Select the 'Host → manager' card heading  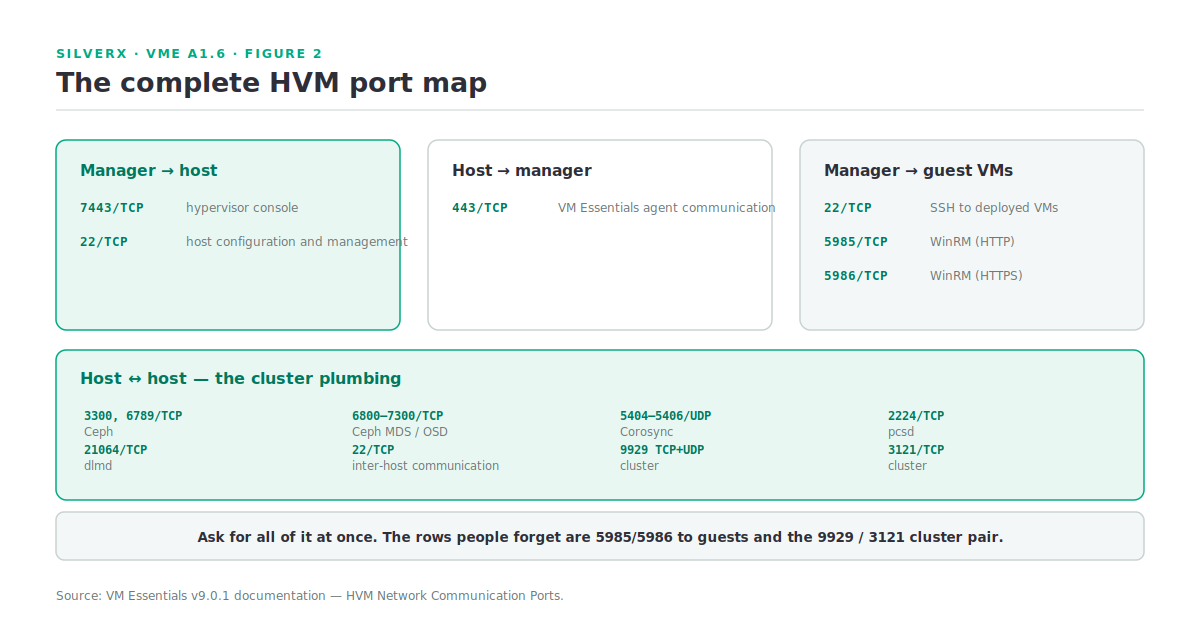522,171
